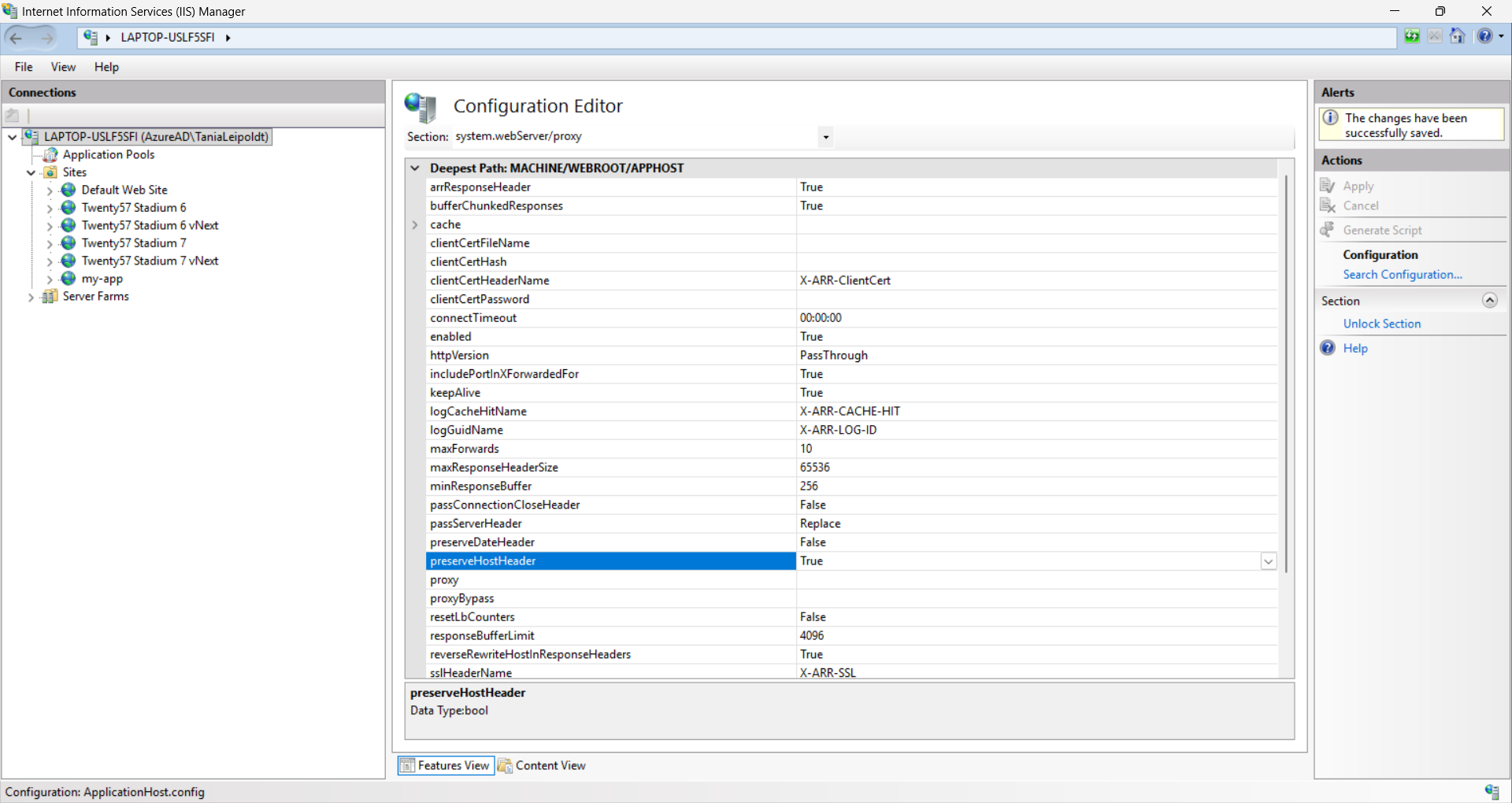Expand the Server Farms node

click(31, 298)
